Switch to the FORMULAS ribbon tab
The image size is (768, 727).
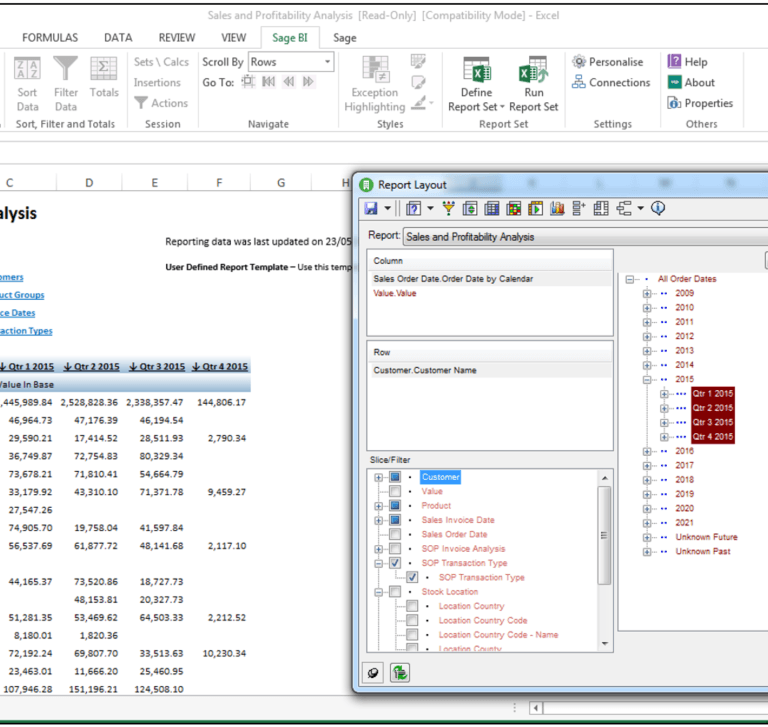tap(50, 38)
